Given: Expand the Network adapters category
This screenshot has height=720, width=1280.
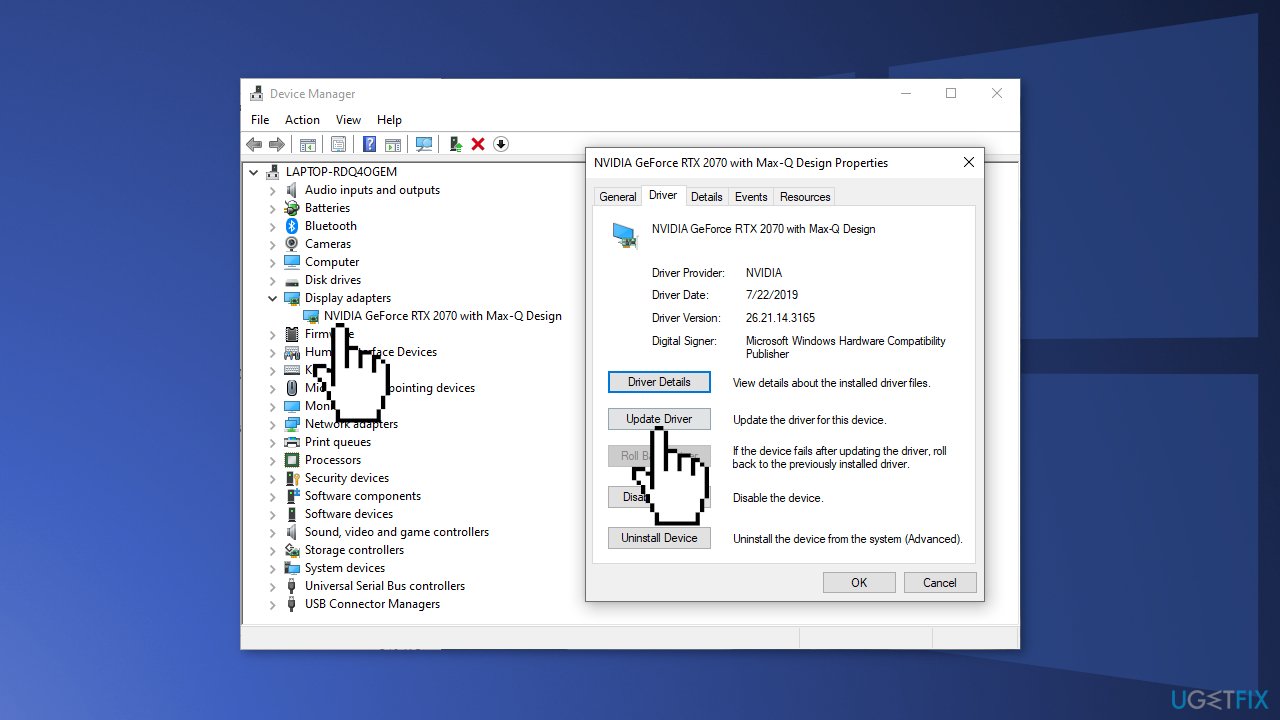Looking at the screenshot, I should click(x=272, y=423).
